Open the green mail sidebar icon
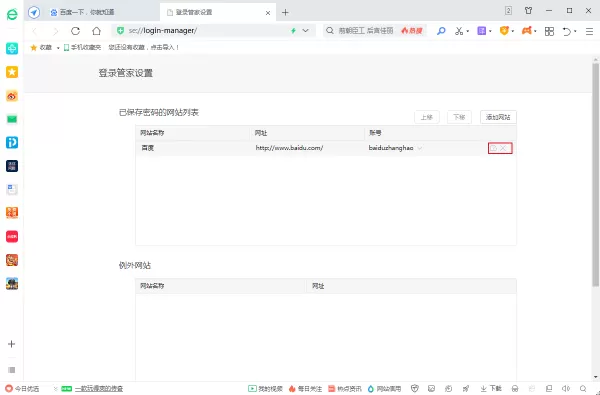Screen dimensions: 600x395 [x=12, y=119]
